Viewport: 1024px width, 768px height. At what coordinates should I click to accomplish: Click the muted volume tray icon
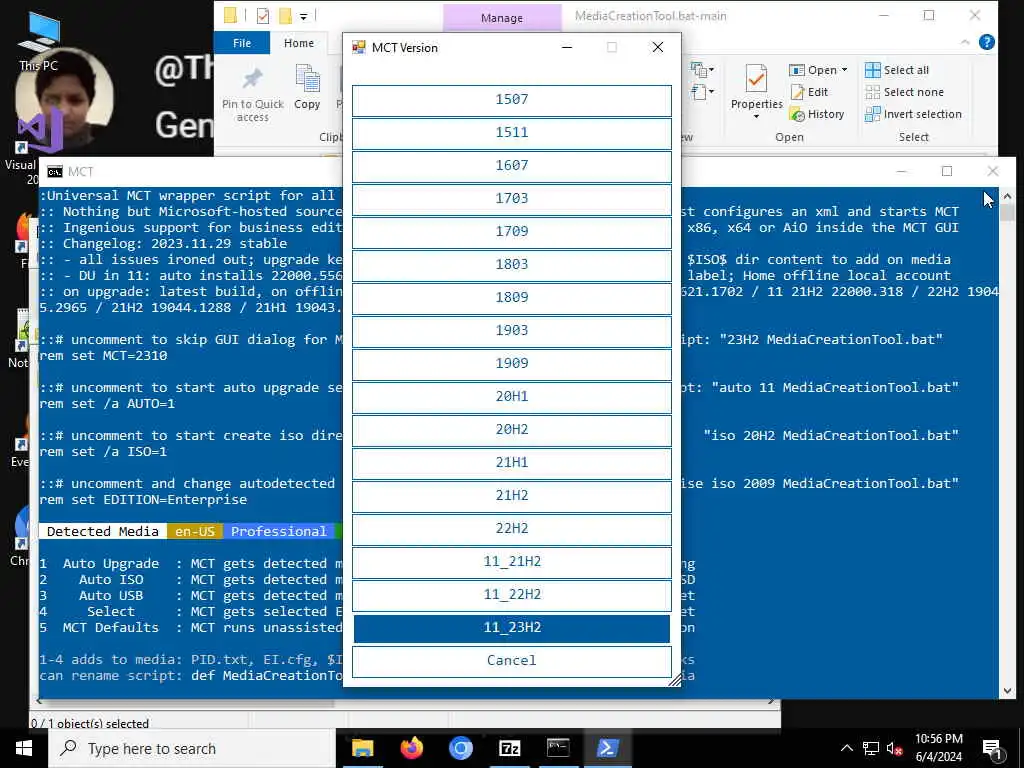point(894,748)
